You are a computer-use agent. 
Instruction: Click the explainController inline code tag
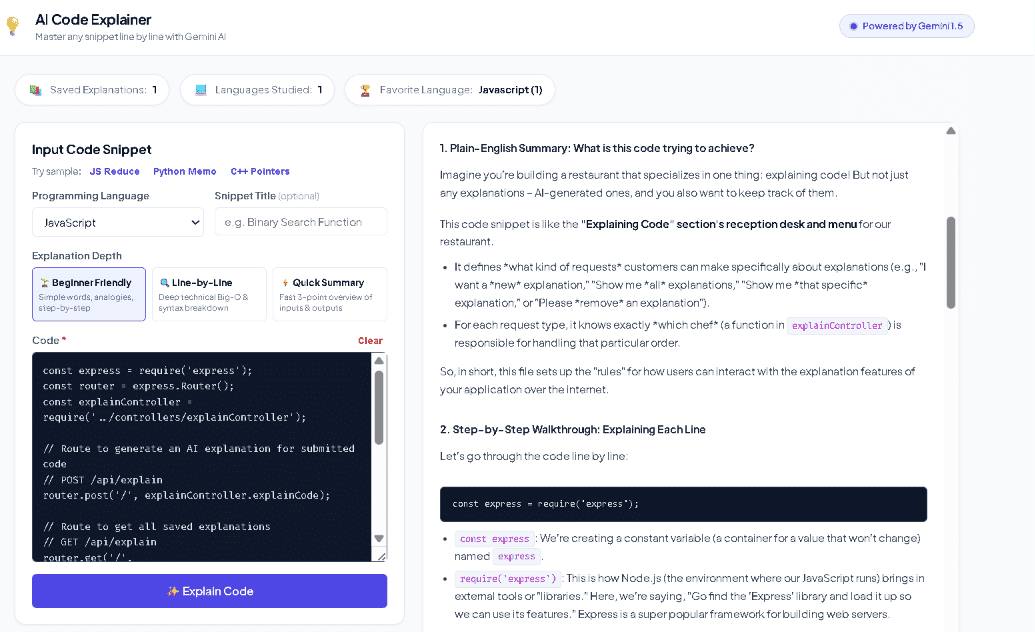coord(836,326)
